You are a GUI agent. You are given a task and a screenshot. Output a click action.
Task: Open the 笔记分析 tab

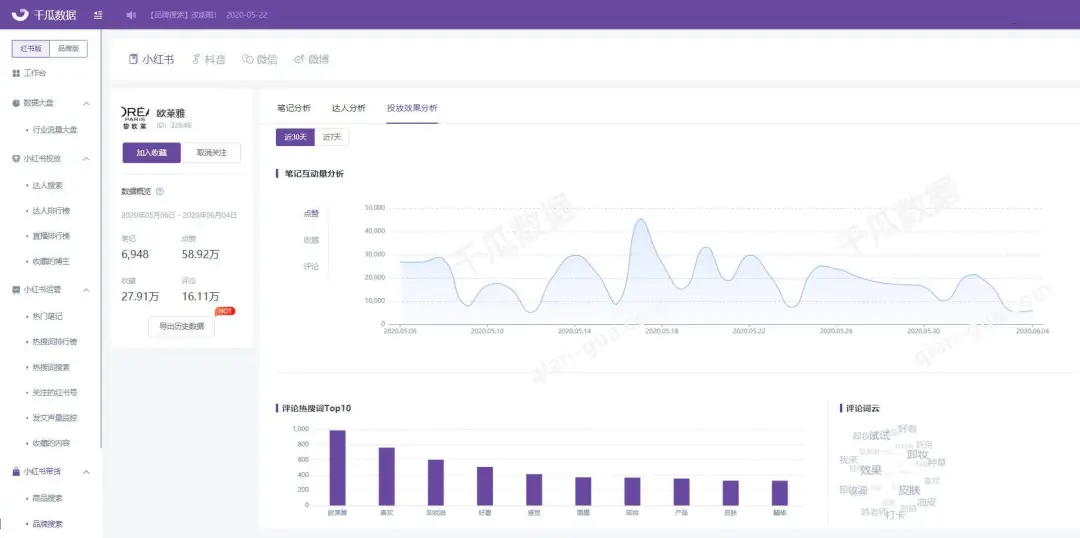tap(293, 108)
